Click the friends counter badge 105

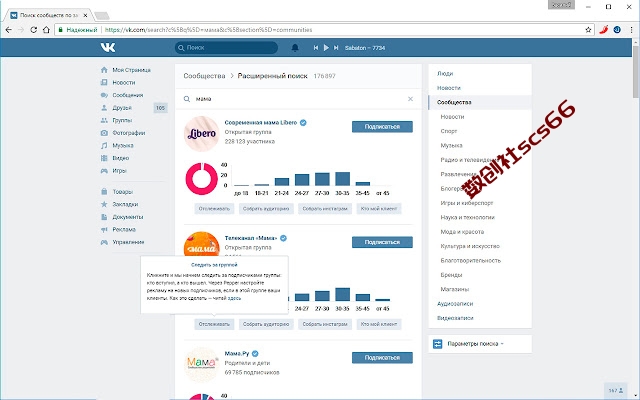160,108
